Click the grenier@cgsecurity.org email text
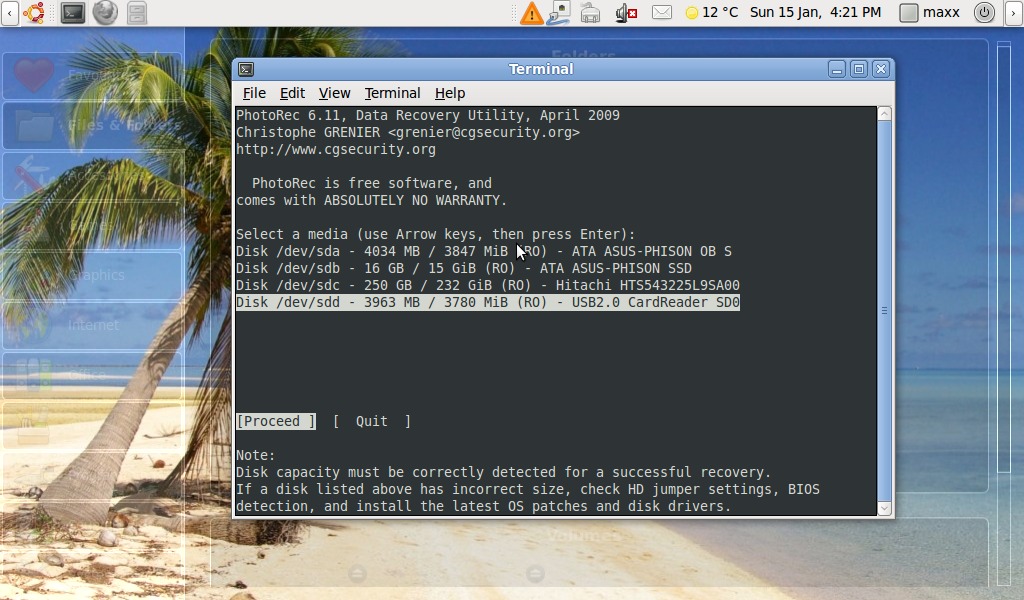 point(484,133)
